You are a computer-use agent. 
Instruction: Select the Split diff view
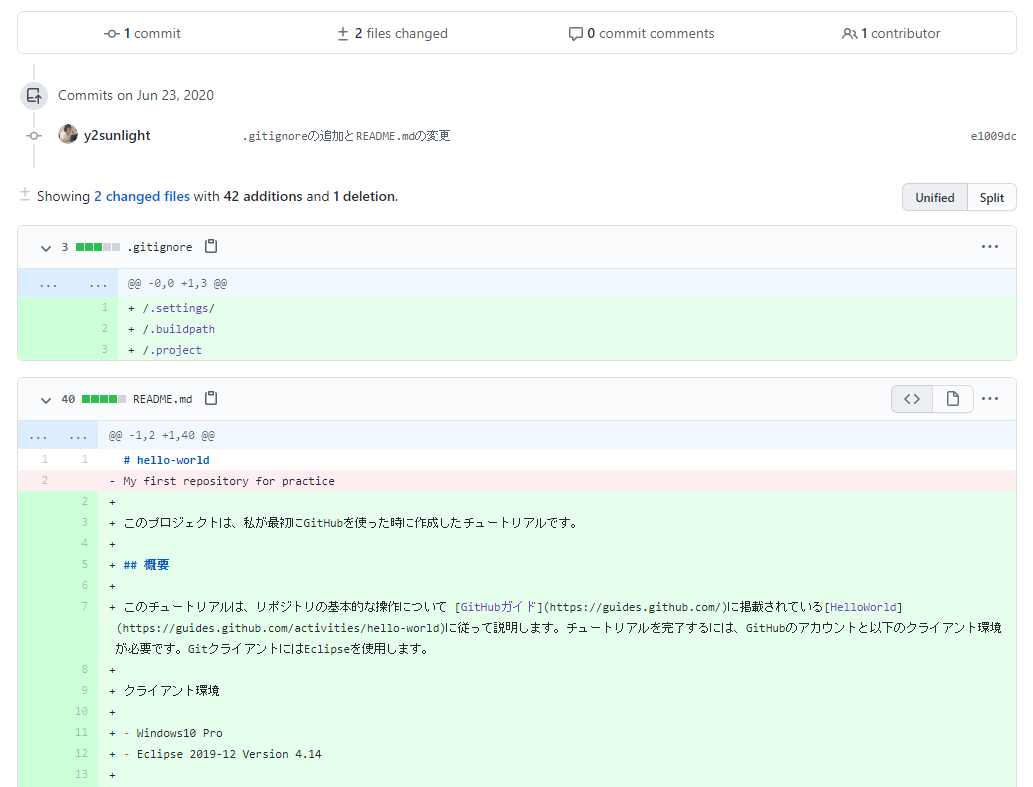tap(991, 197)
